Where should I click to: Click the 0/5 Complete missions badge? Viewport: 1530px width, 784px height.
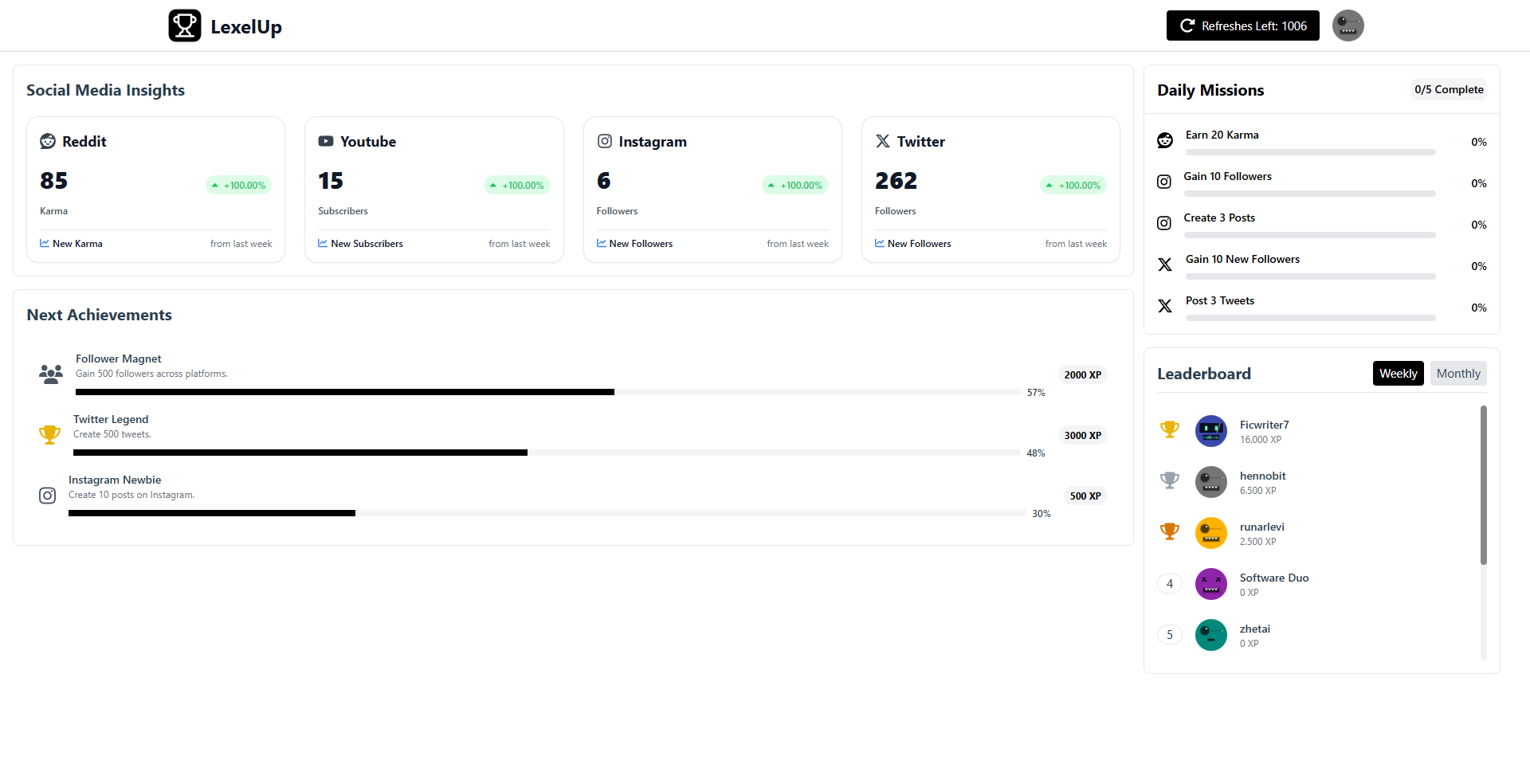(1449, 89)
